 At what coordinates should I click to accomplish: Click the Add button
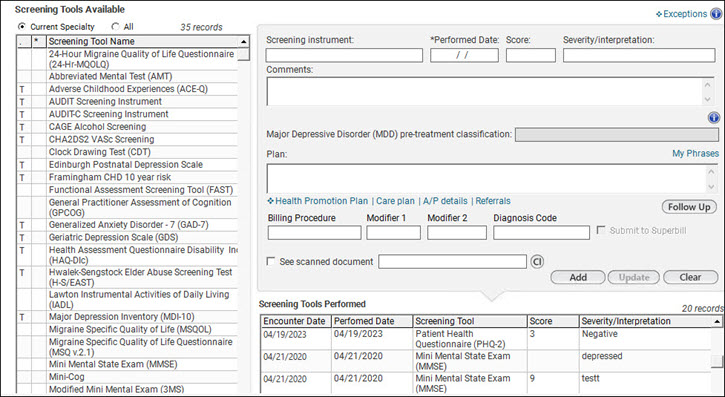coord(578,277)
